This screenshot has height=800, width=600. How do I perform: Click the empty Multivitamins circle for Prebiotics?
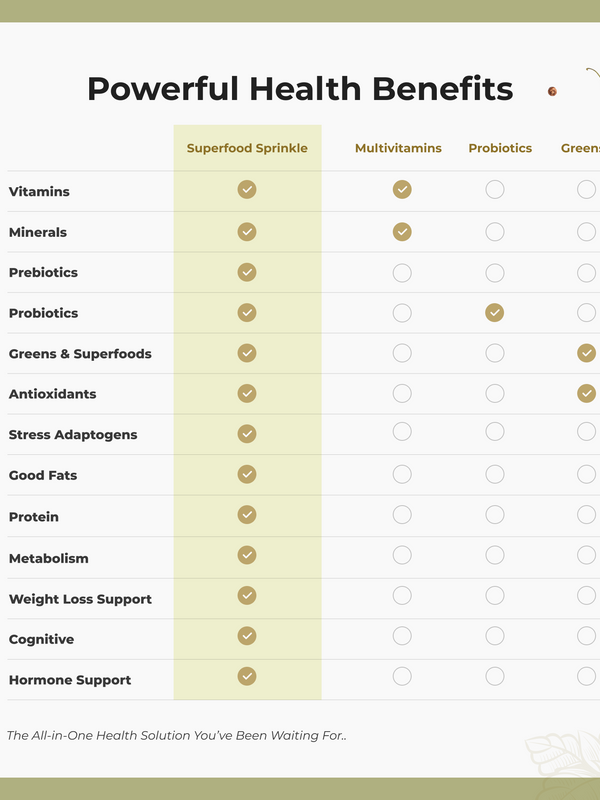(402, 272)
